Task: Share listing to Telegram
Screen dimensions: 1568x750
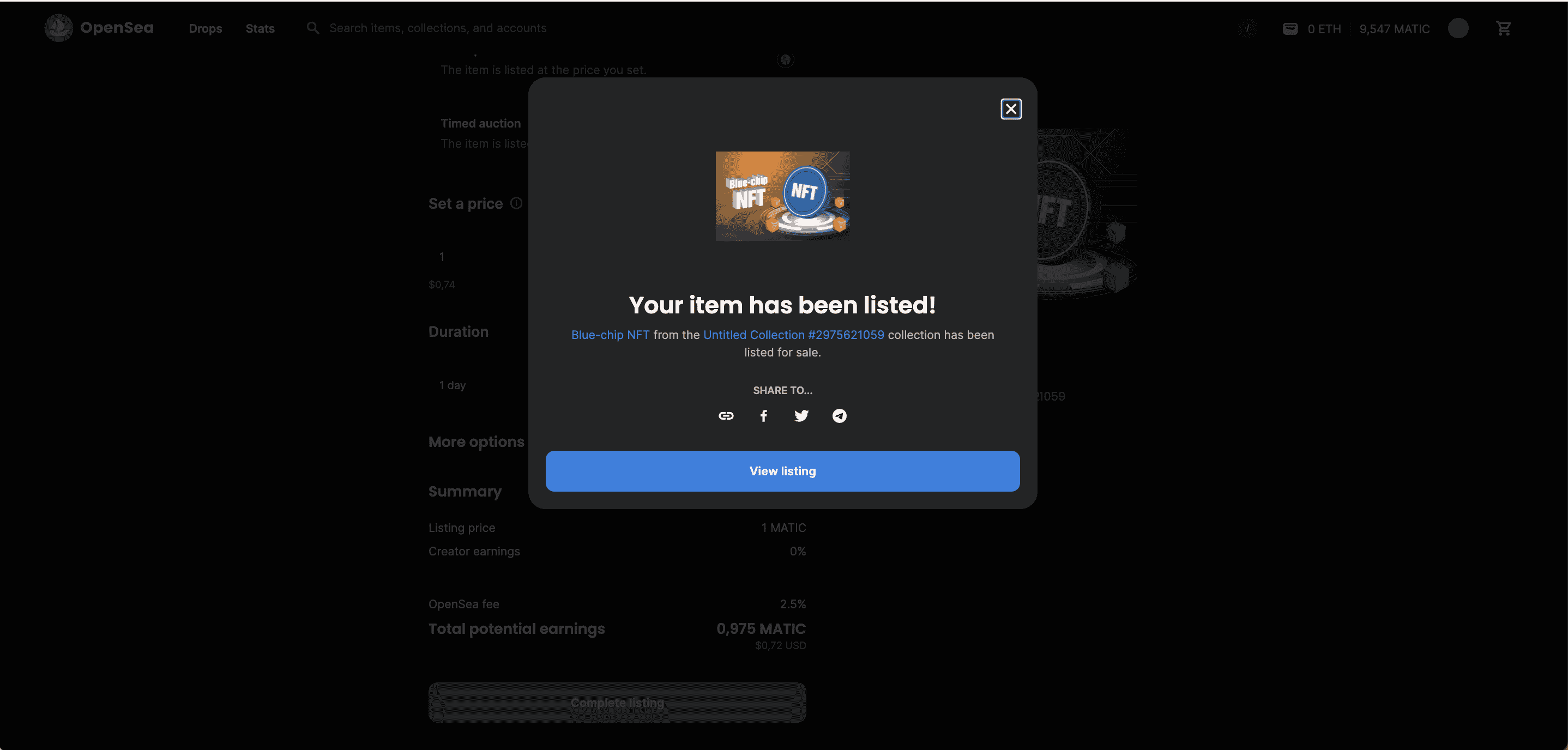Action: pos(839,416)
